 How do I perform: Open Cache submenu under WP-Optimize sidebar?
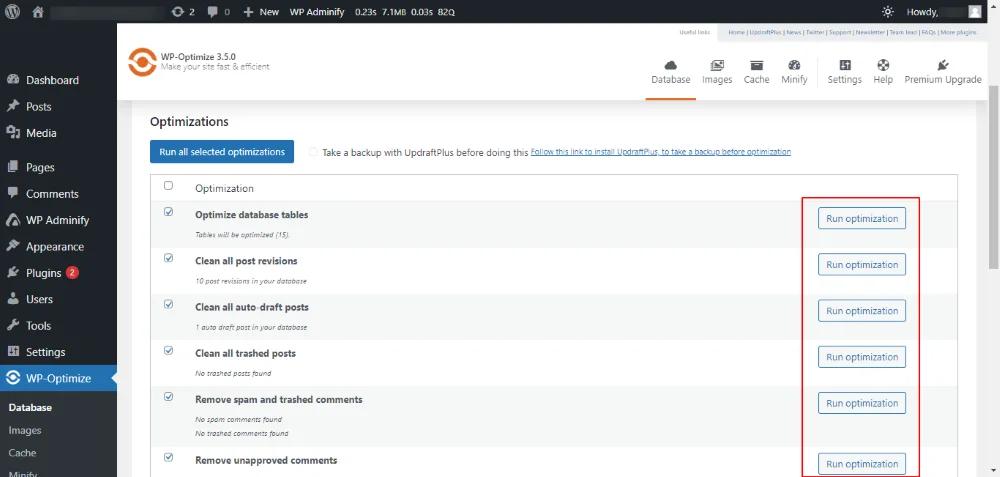(22, 453)
